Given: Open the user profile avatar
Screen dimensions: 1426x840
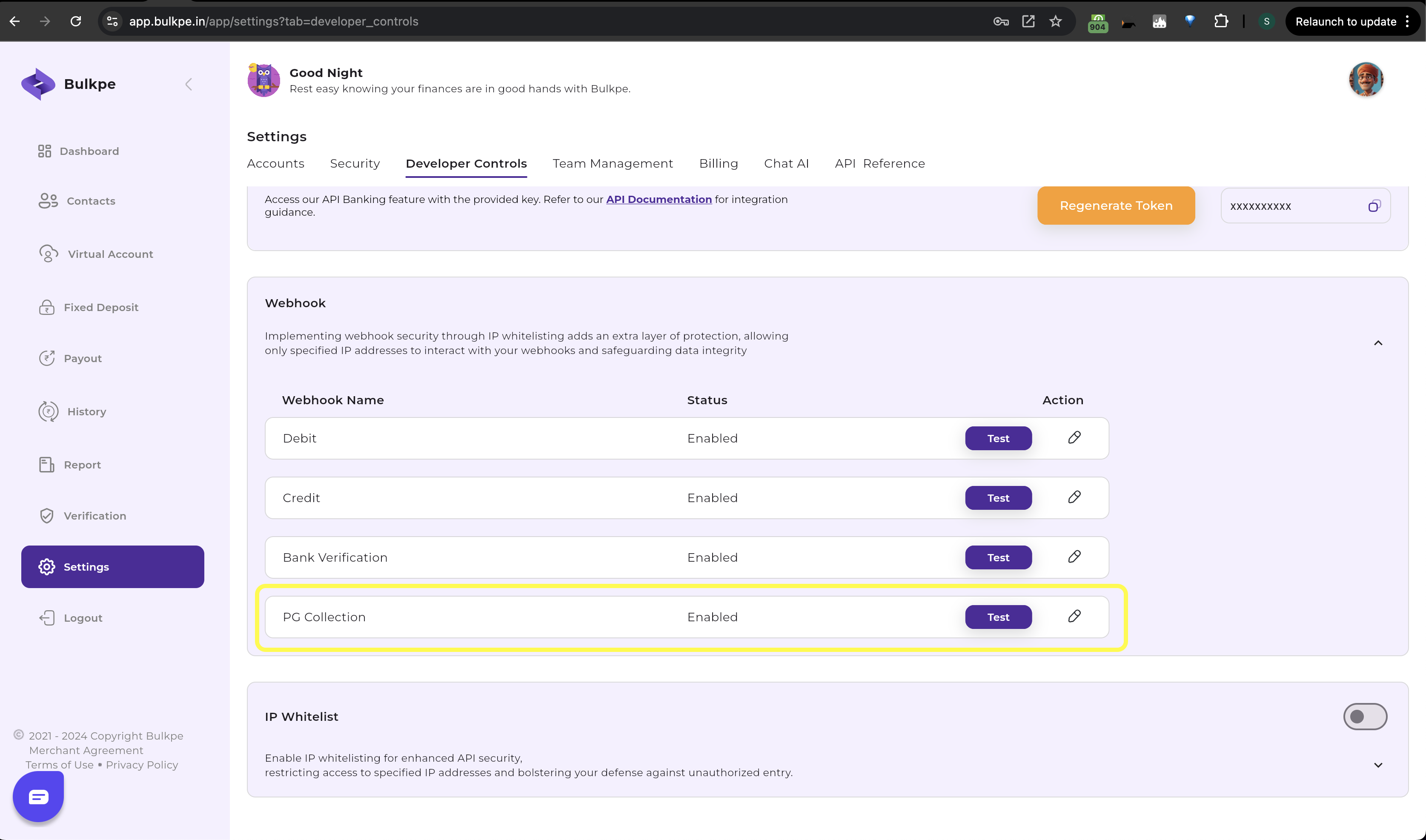Looking at the screenshot, I should (1366, 79).
